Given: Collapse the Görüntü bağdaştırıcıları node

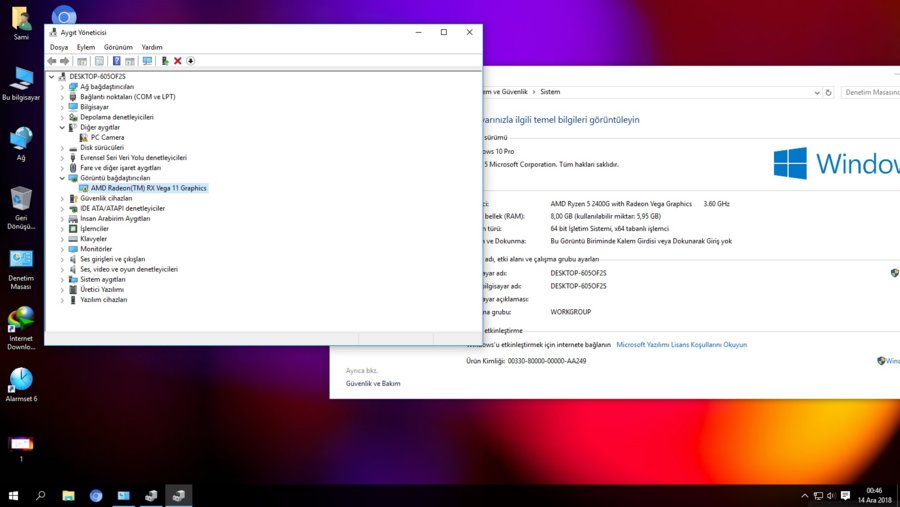Looking at the screenshot, I should click(x=62, y=178).
